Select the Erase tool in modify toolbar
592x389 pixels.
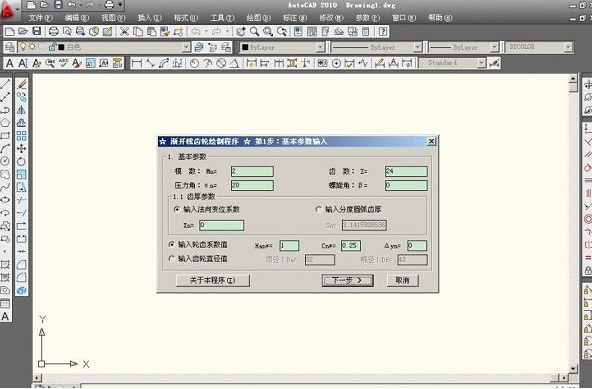click(x=22, y=84)
